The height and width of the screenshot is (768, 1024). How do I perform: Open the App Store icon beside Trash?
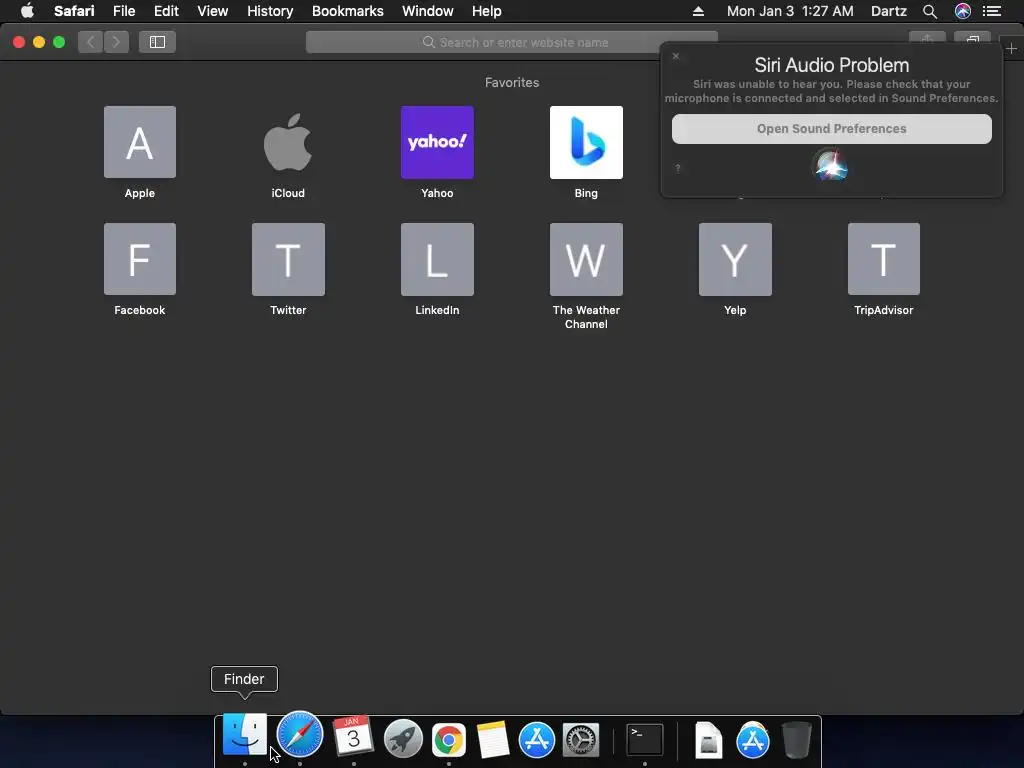click(752, 740)
